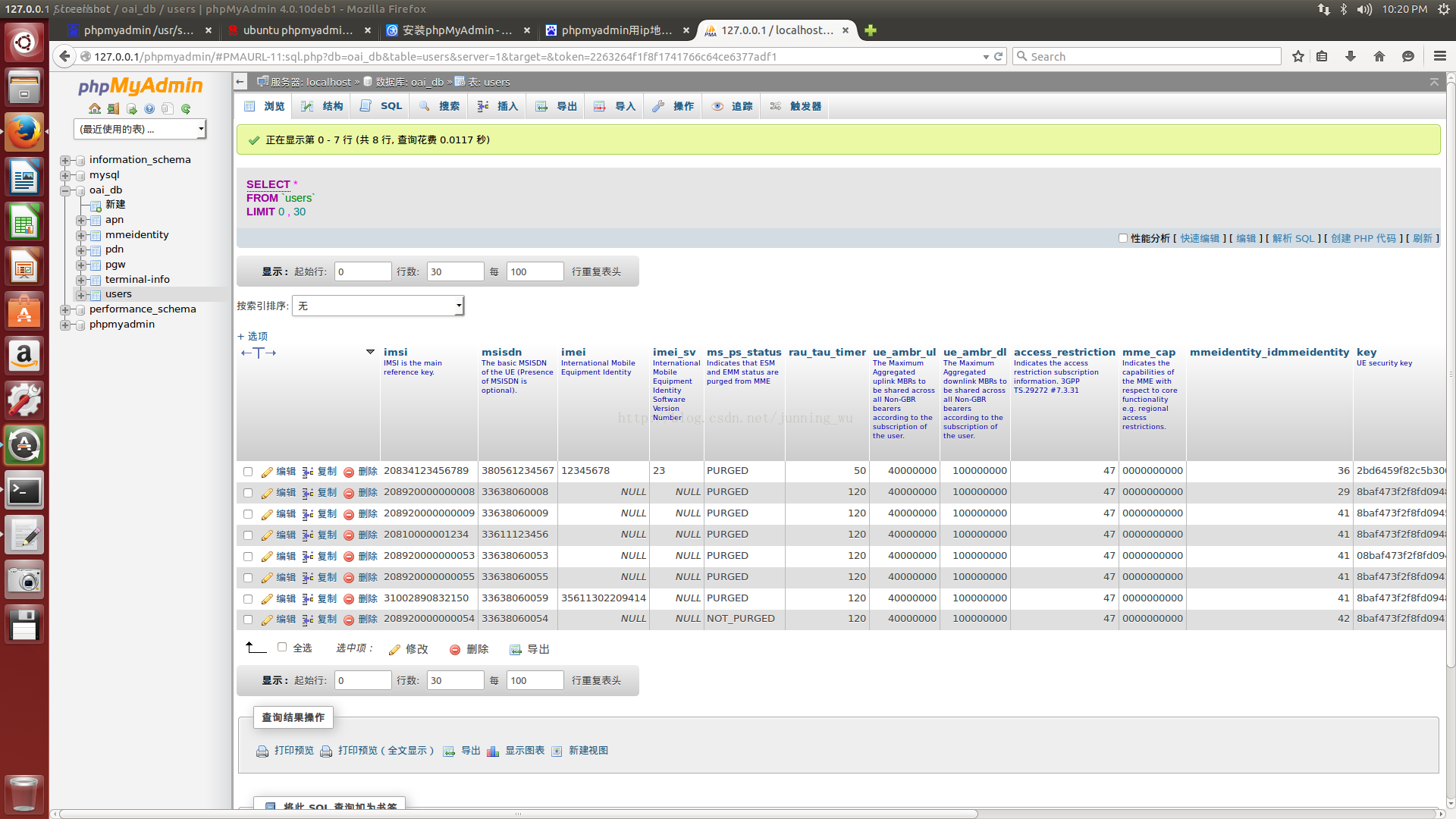
Task: Check the row checkbox for imsi 20834123456789
Action: [x=248, y=472]
